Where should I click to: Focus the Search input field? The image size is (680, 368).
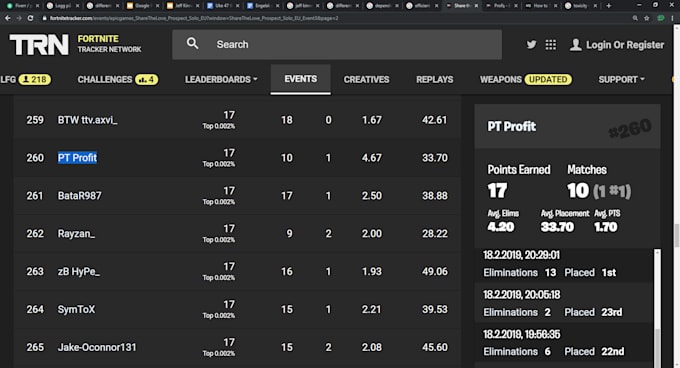coord(337,45)
